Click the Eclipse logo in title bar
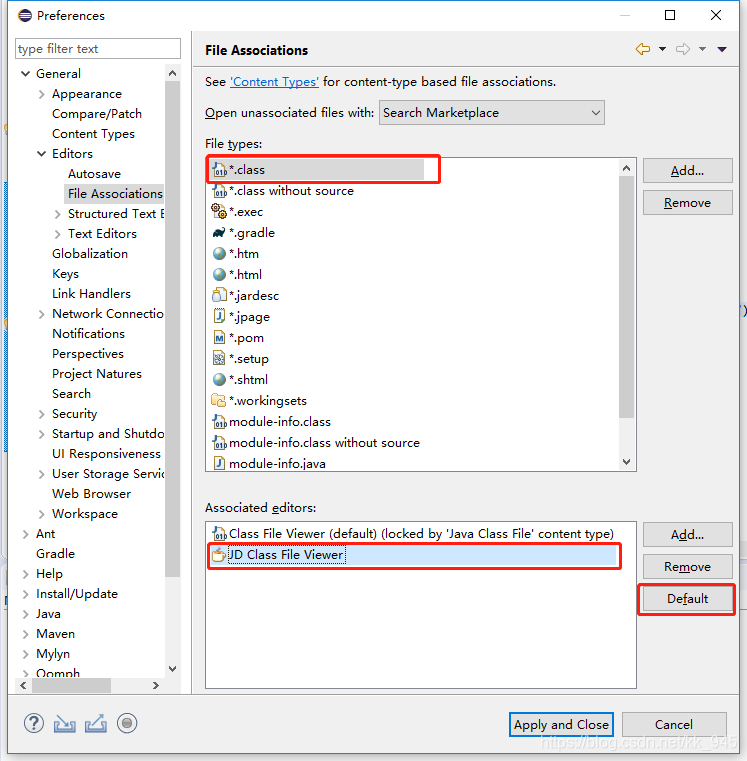 point(25,16)
